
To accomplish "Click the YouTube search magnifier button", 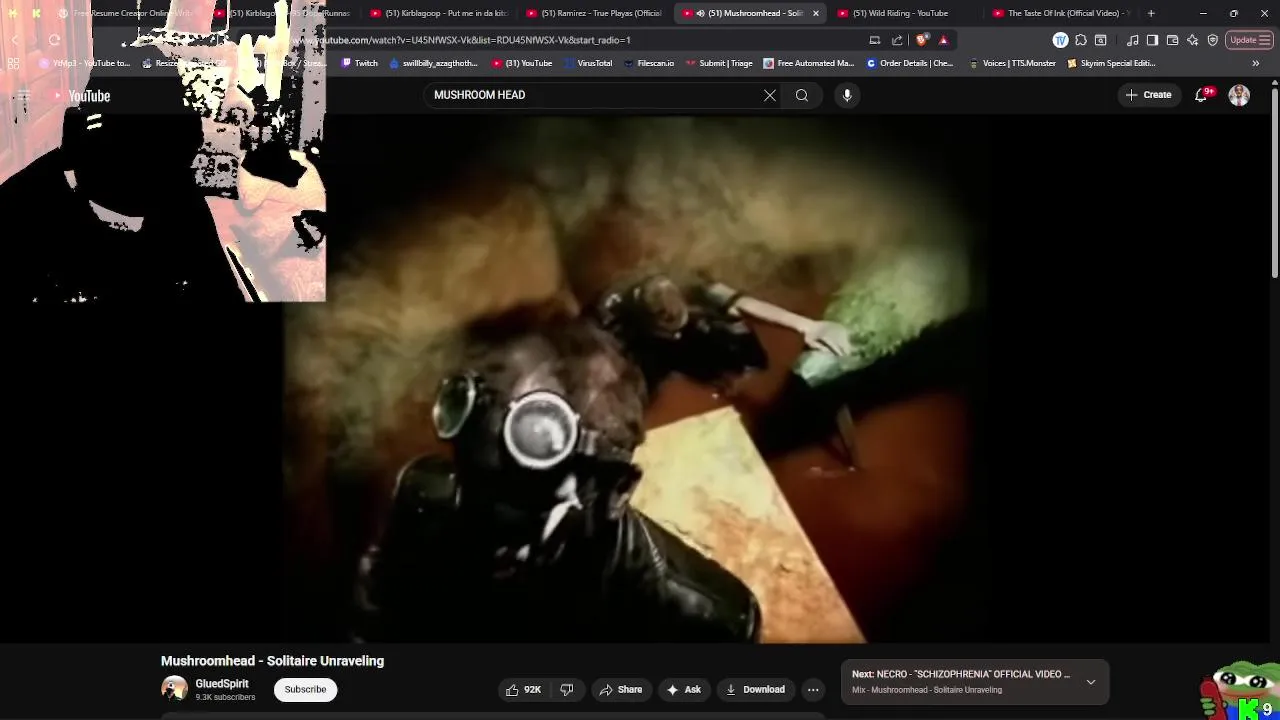I will [802, 95].
